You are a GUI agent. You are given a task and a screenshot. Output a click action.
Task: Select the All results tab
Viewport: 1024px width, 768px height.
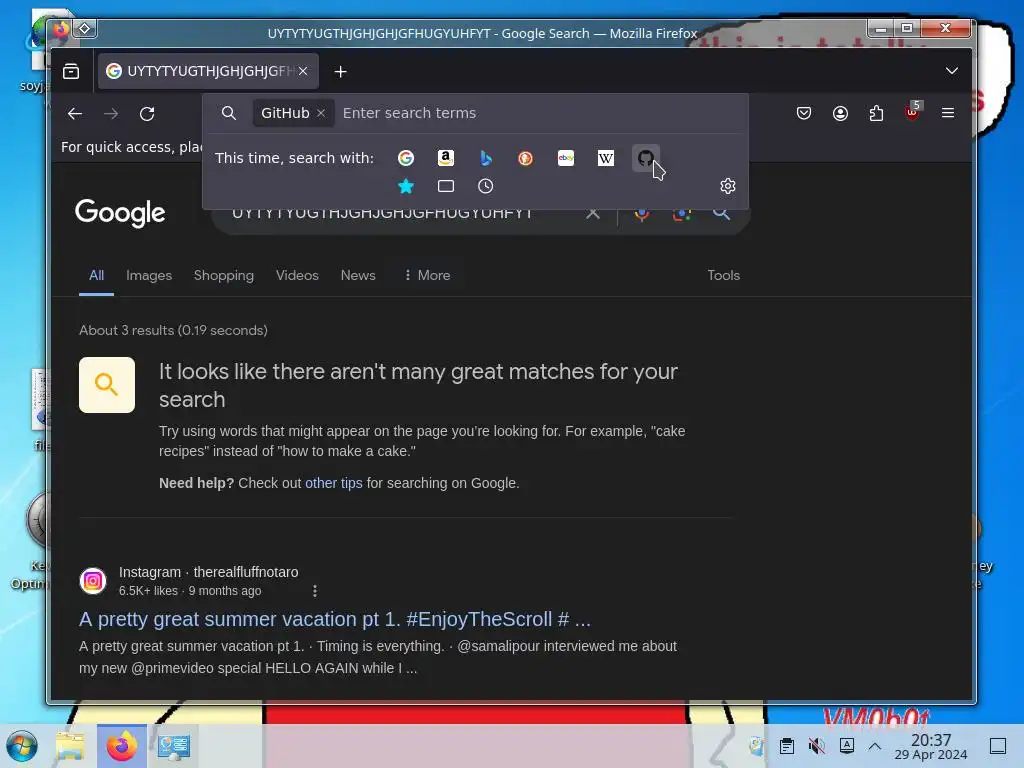(96, 276)
